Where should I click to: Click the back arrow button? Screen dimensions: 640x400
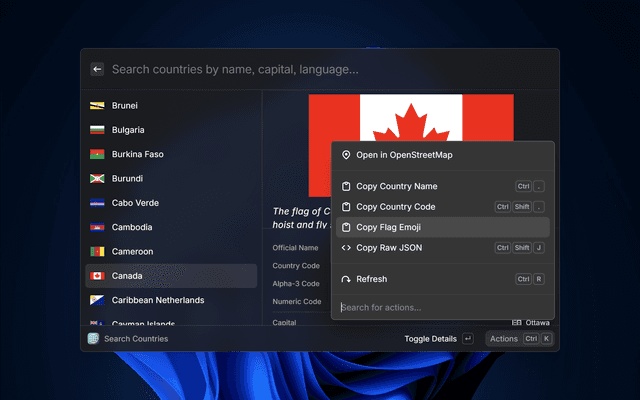click(97, 69)
